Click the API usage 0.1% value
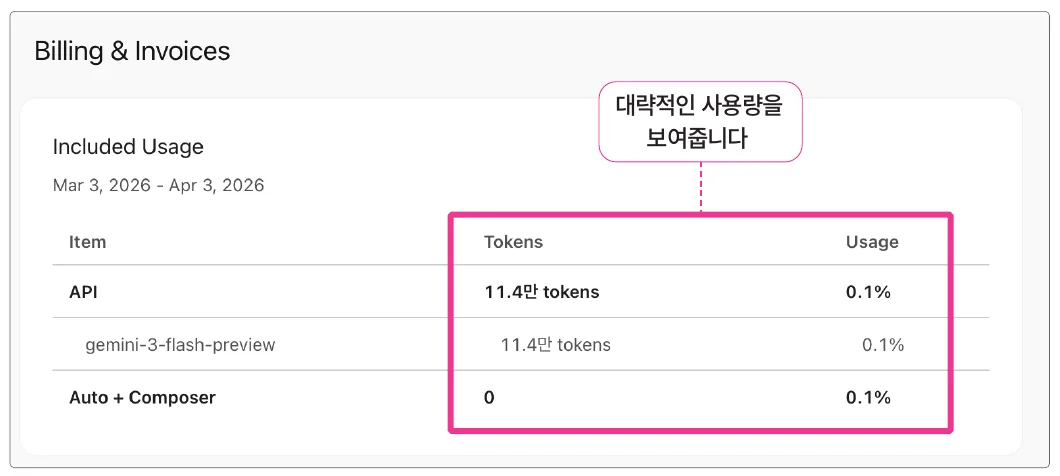Screen dimensions: 1060x476 tap(868, 292)
